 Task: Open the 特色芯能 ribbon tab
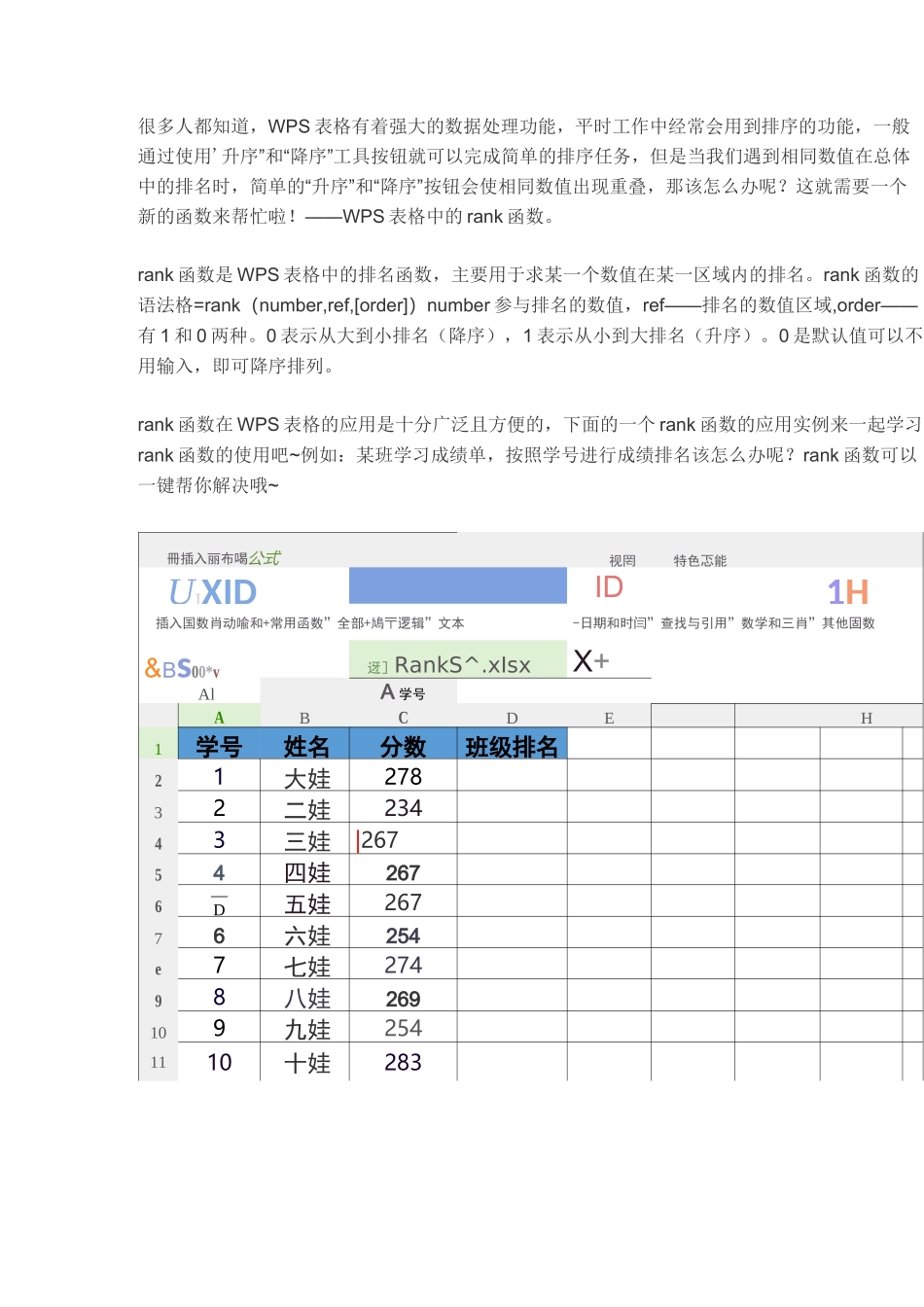700,561
